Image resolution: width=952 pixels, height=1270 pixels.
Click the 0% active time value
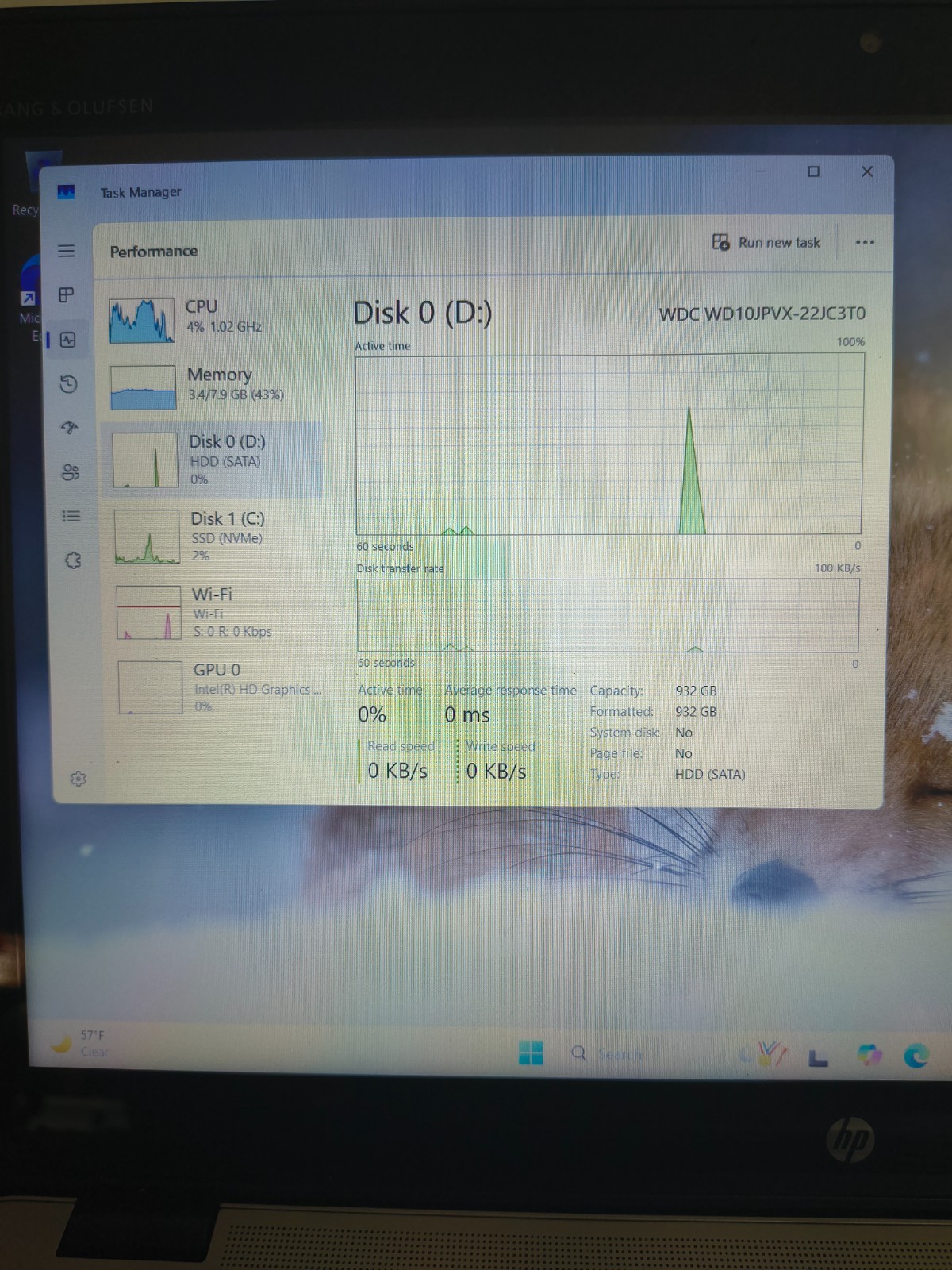372,714
